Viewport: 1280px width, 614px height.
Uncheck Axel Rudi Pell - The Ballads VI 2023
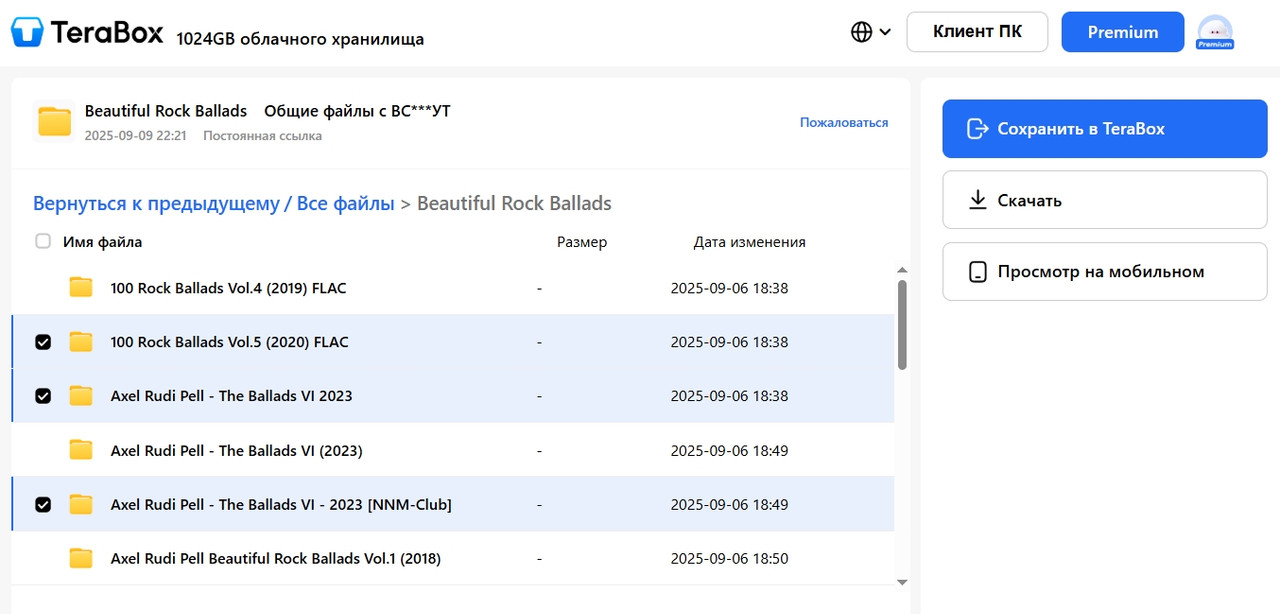(x=43, y=396)
